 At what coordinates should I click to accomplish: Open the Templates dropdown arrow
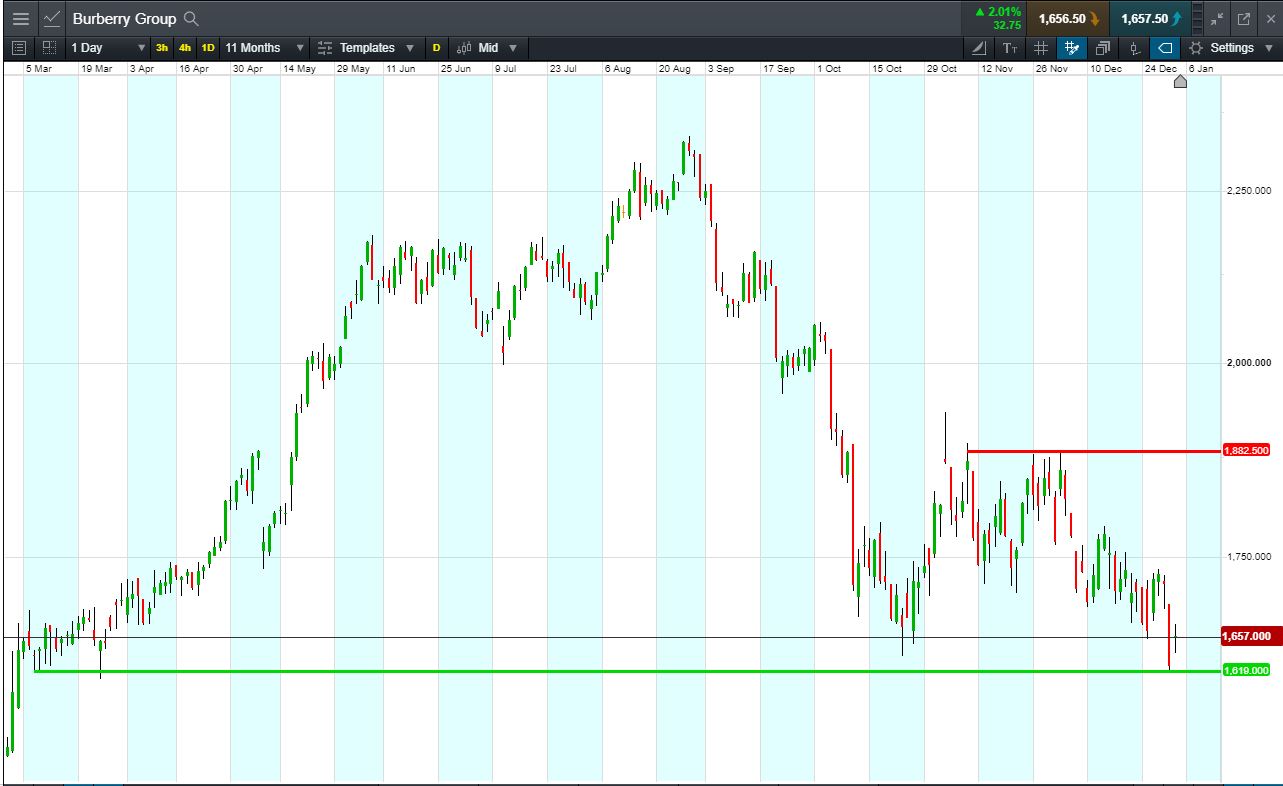(410, 47)
